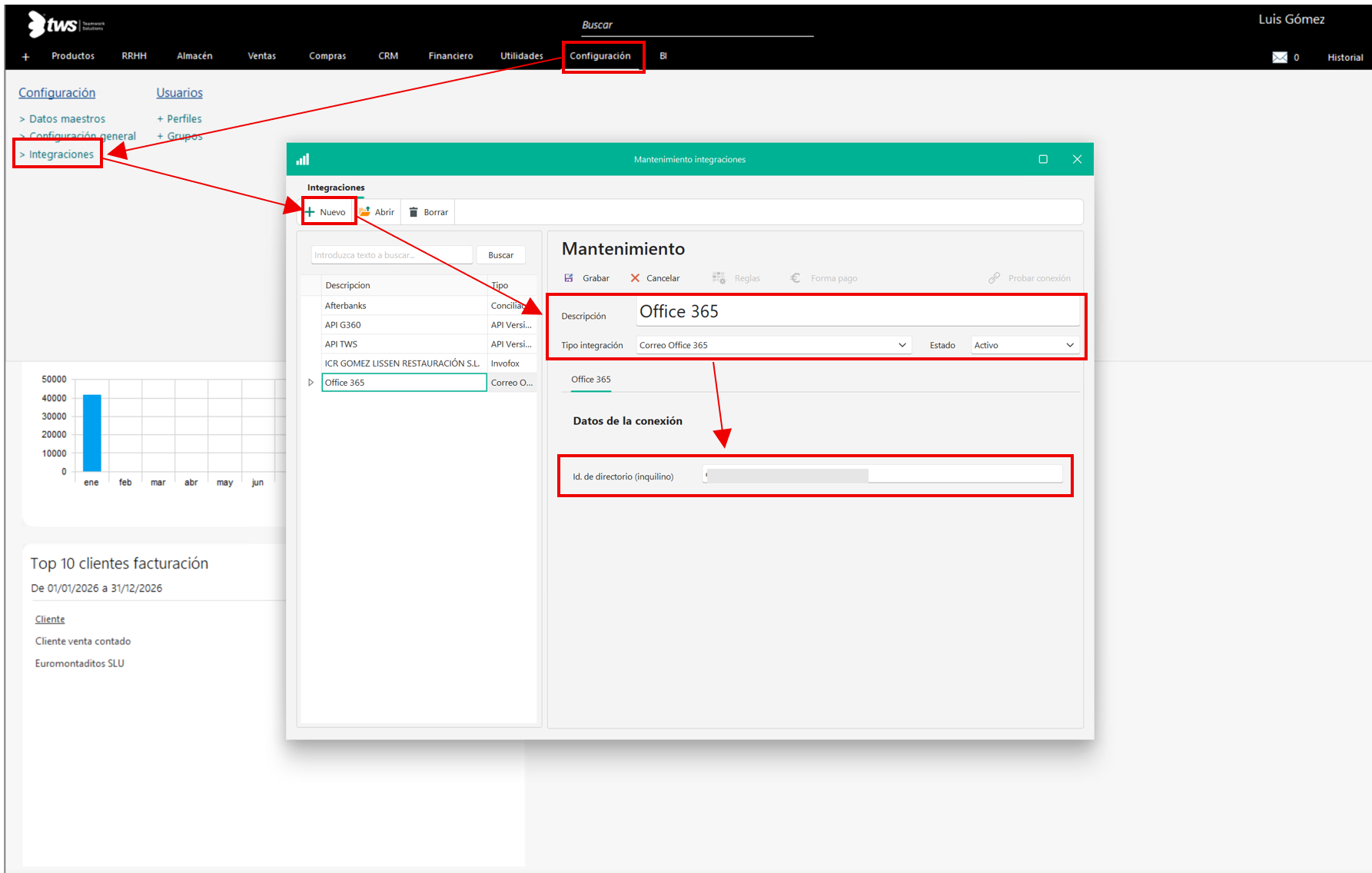Open the Perfiles link under Usuarios
Viewport: 1372px width, 873px height.
[184, 119]
